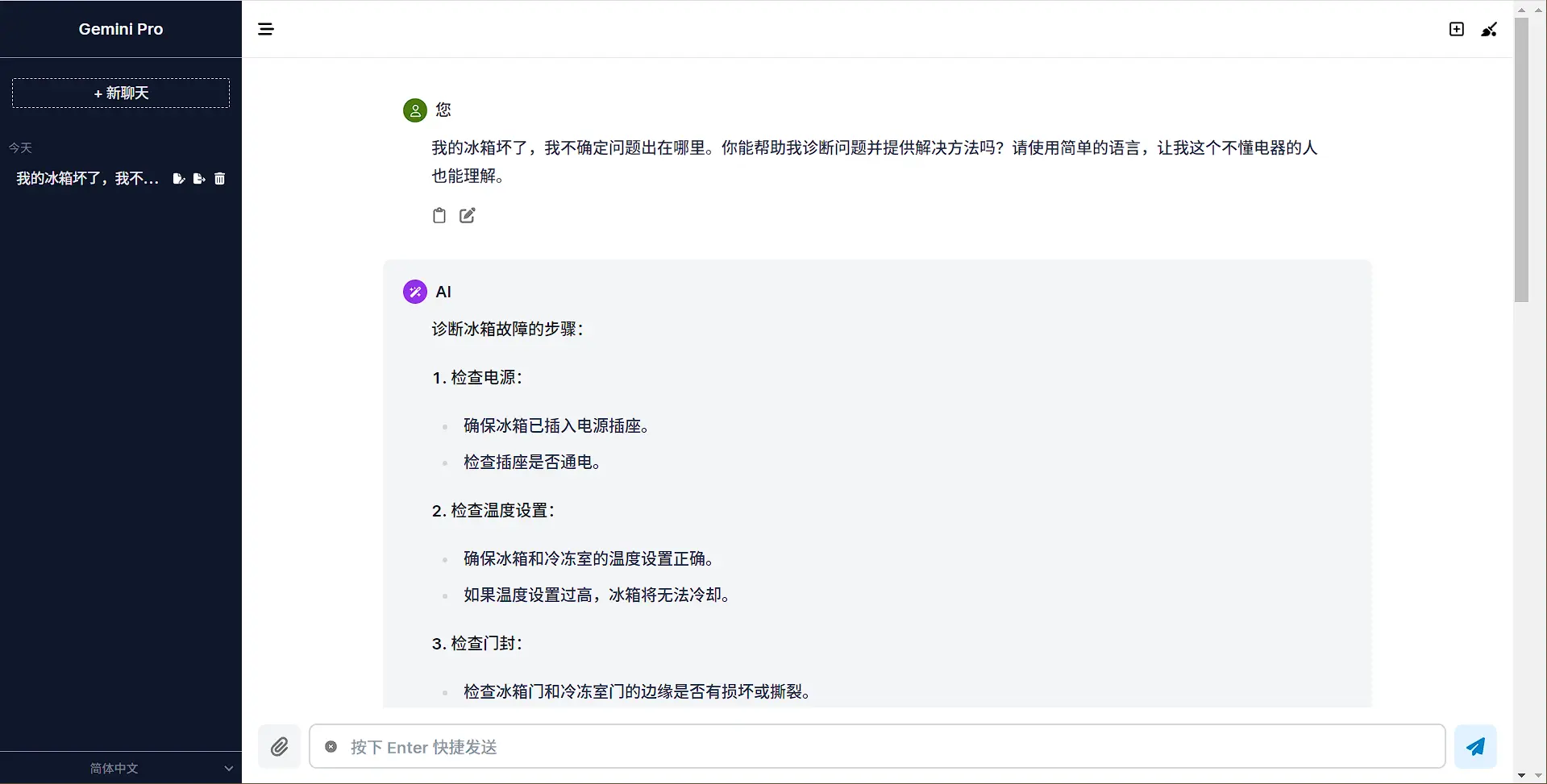Toggle the sidebar with the hamburger icon
Screen dimensions: 1547x784
[265, 30]
